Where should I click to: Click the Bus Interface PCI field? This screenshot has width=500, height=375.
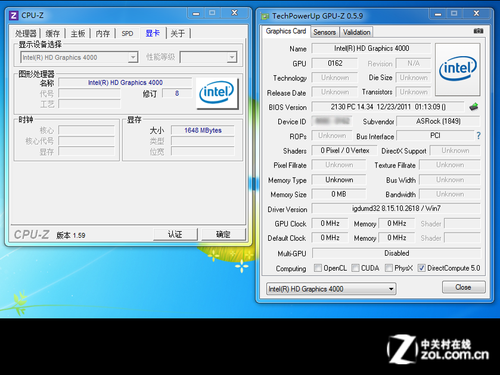click(x=435, y=136)
